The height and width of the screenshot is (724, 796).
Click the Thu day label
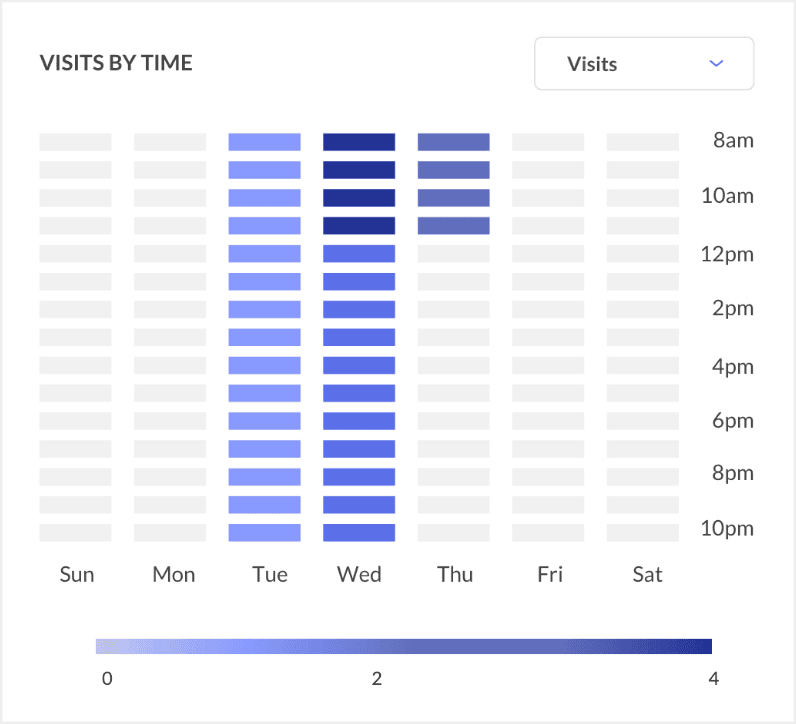(x=455, y=575)
